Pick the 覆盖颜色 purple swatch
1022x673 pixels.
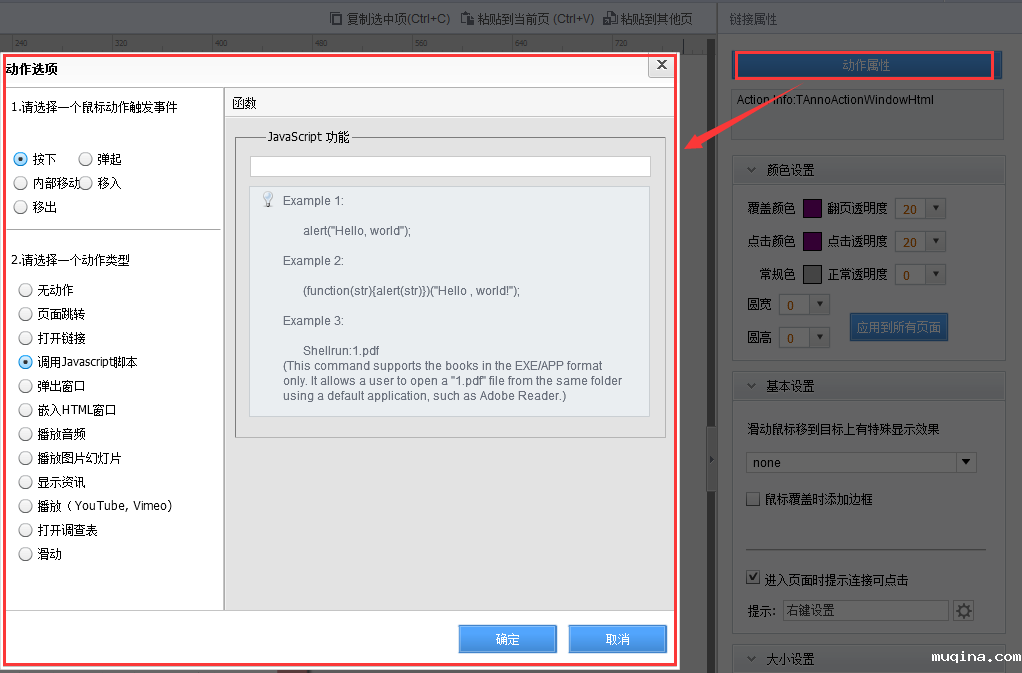(812, 209)
